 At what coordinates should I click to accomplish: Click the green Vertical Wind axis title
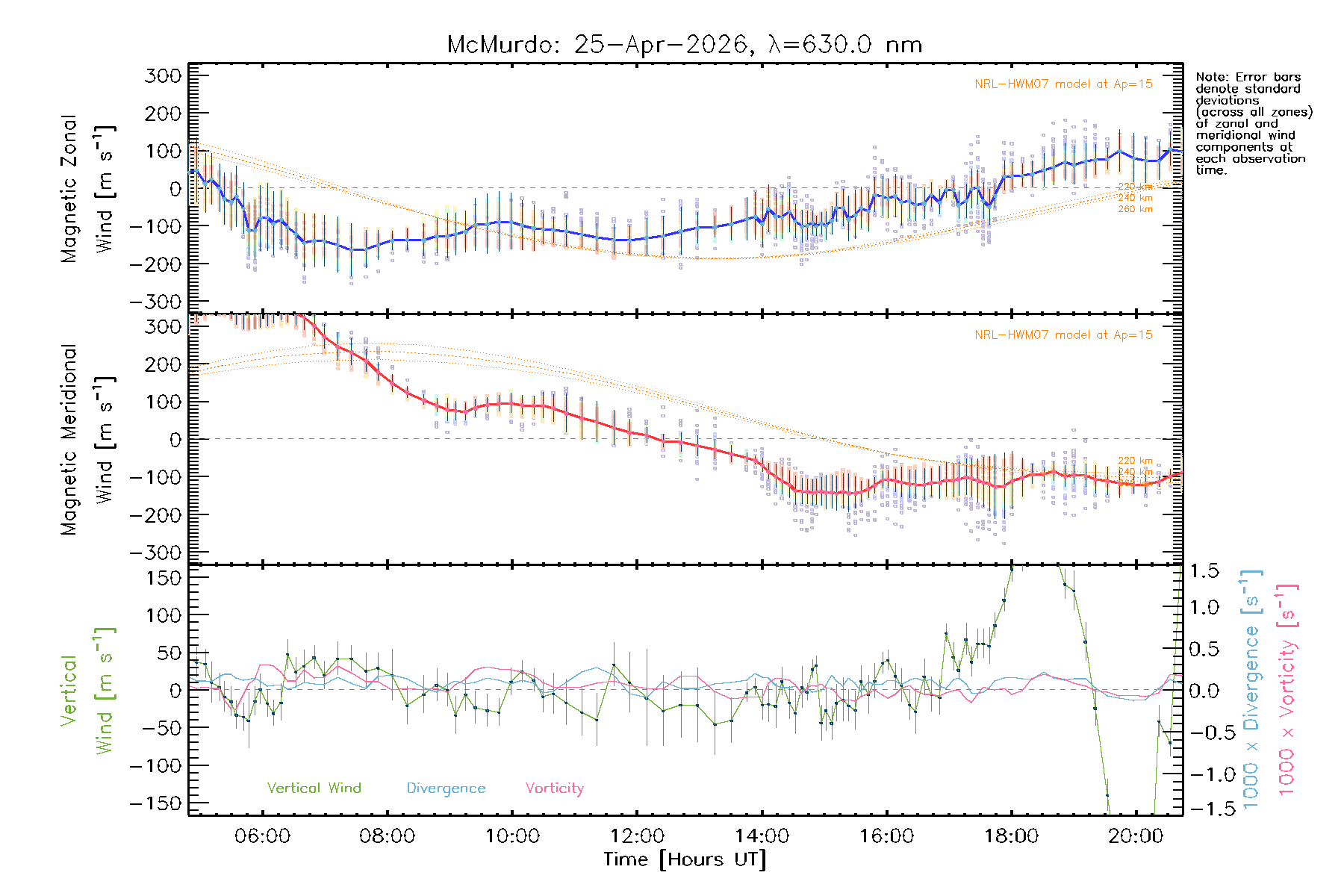[x=87, y=690]
